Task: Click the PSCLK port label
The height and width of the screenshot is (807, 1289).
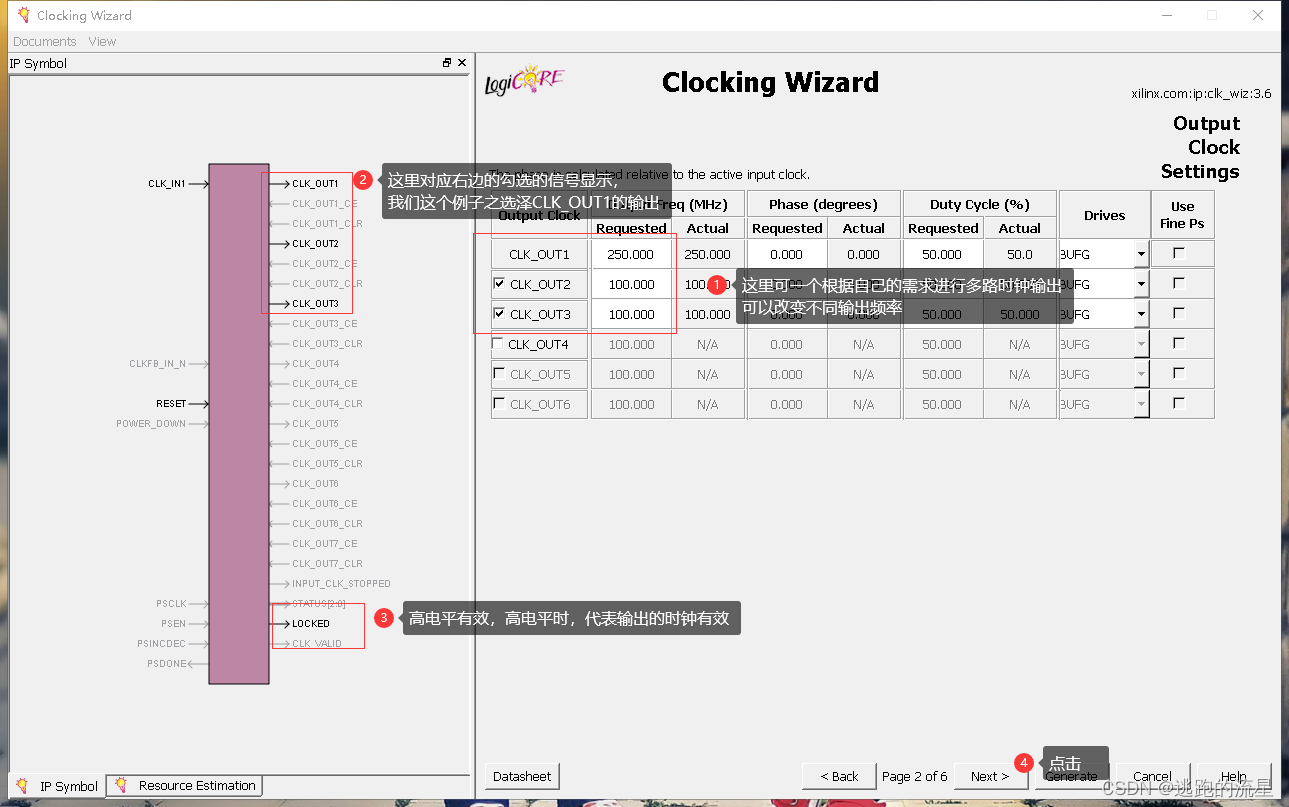Action: tap(172, 604)
